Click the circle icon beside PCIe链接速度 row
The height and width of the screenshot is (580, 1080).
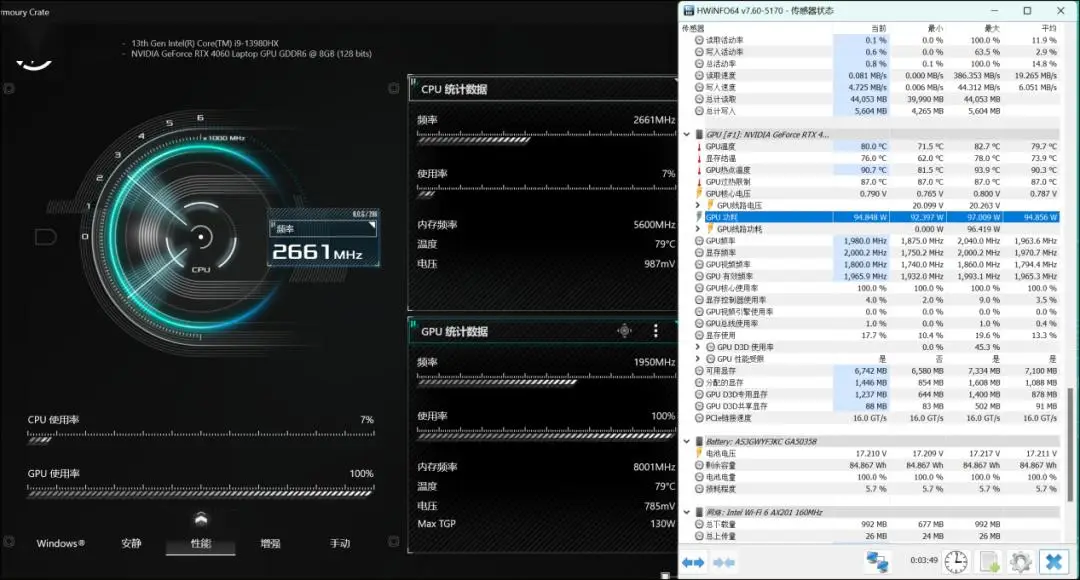click(699, 418)
